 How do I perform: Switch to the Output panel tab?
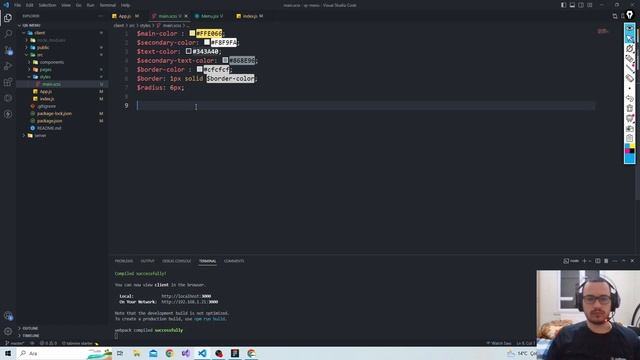click(147, 261)
